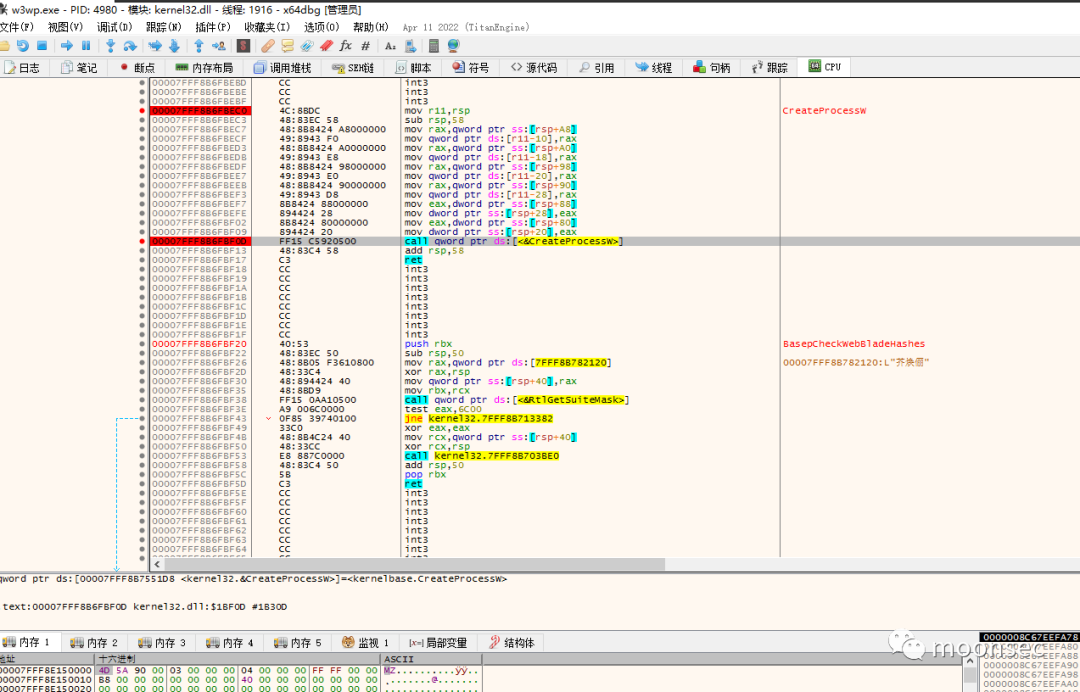Open the hash (#) toolbar icon
1080x692 pixels.
(x=365, y=46)
